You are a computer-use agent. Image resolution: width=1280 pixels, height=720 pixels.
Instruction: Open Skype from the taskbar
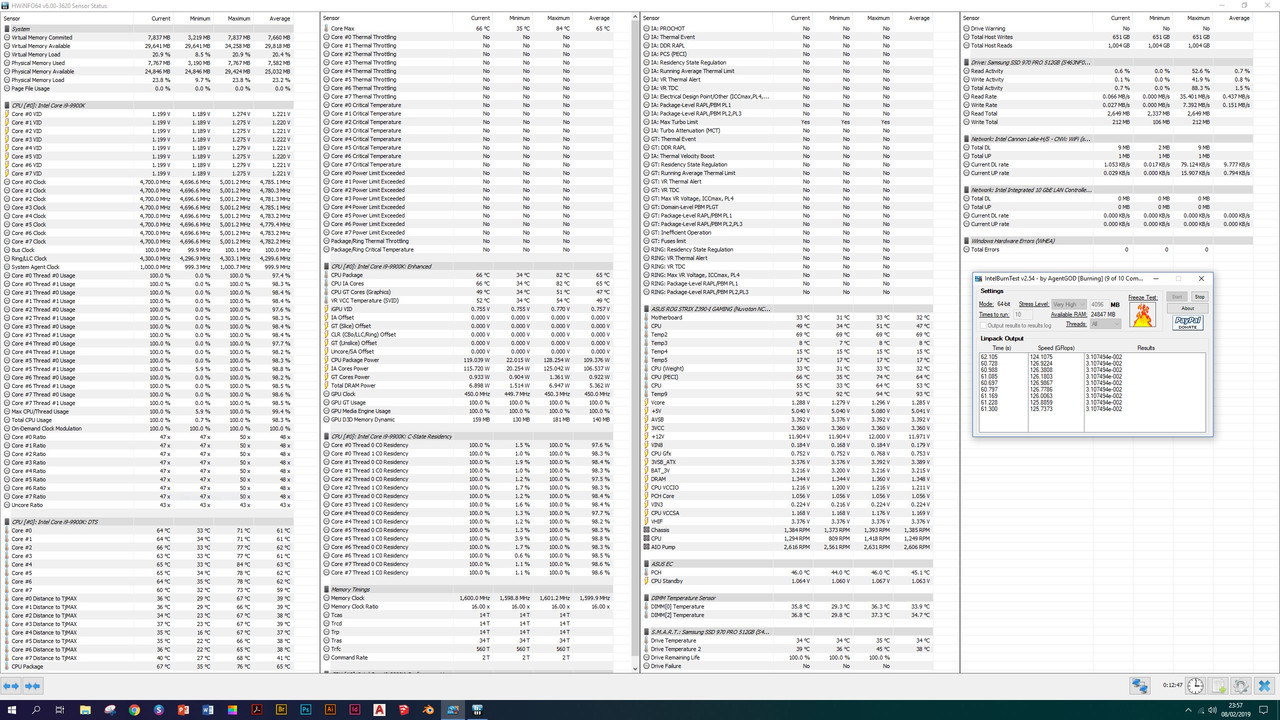coord(157,710)
